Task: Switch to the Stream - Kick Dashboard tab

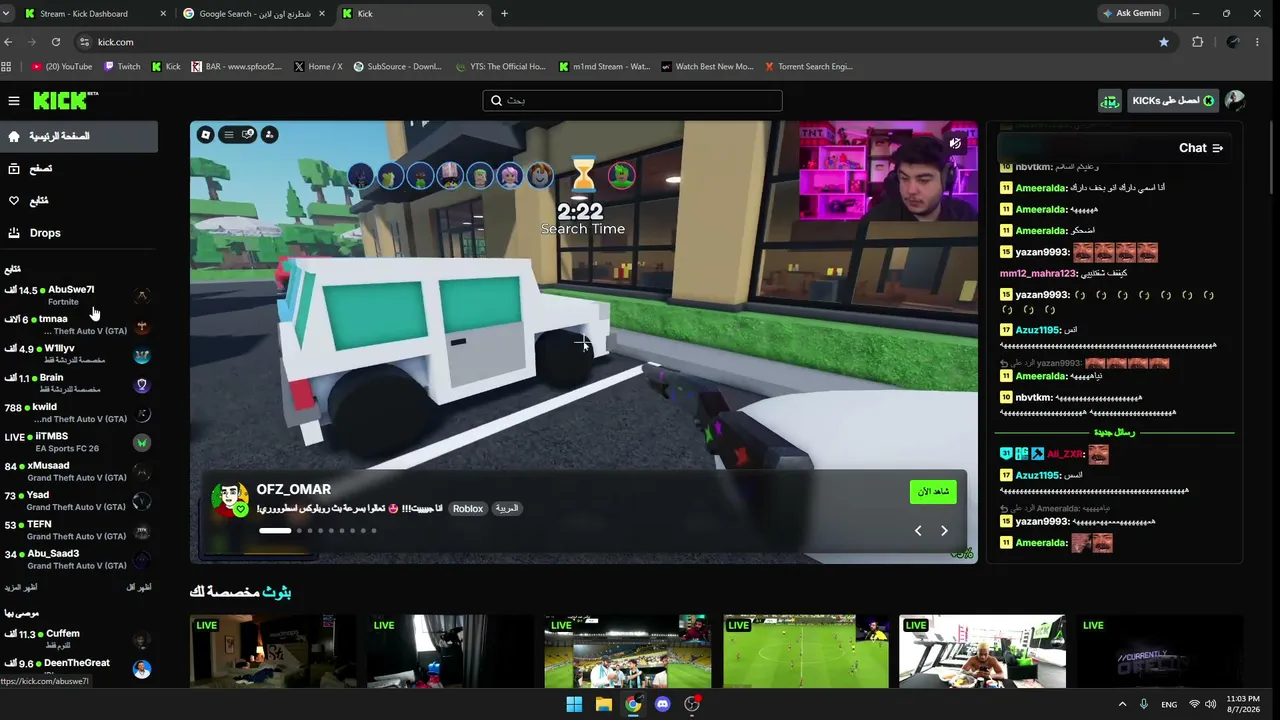Action: click(97, 14)
